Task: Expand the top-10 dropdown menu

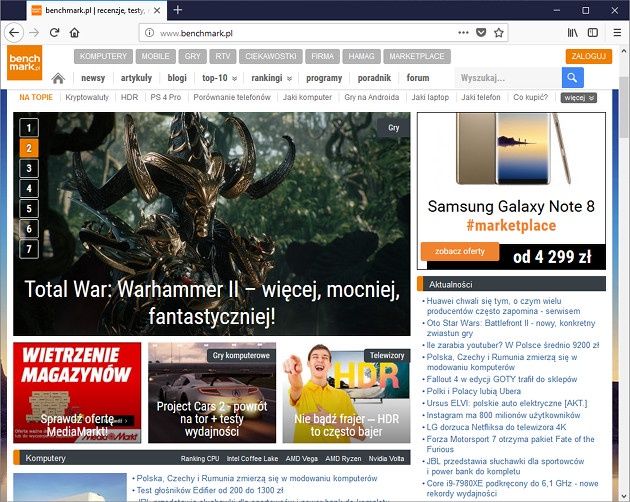Action: 219,78
